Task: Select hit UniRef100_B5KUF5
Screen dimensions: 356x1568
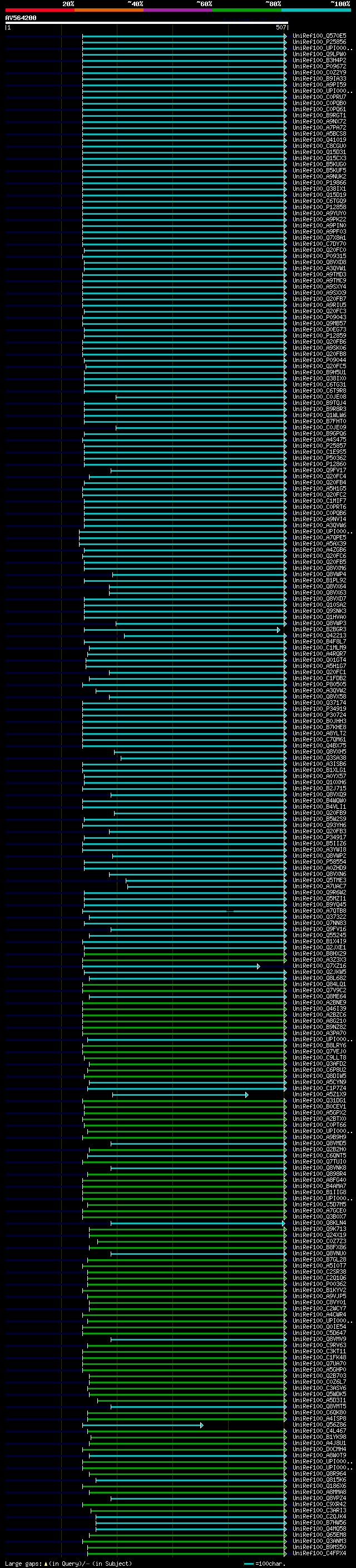Action: 319,170
